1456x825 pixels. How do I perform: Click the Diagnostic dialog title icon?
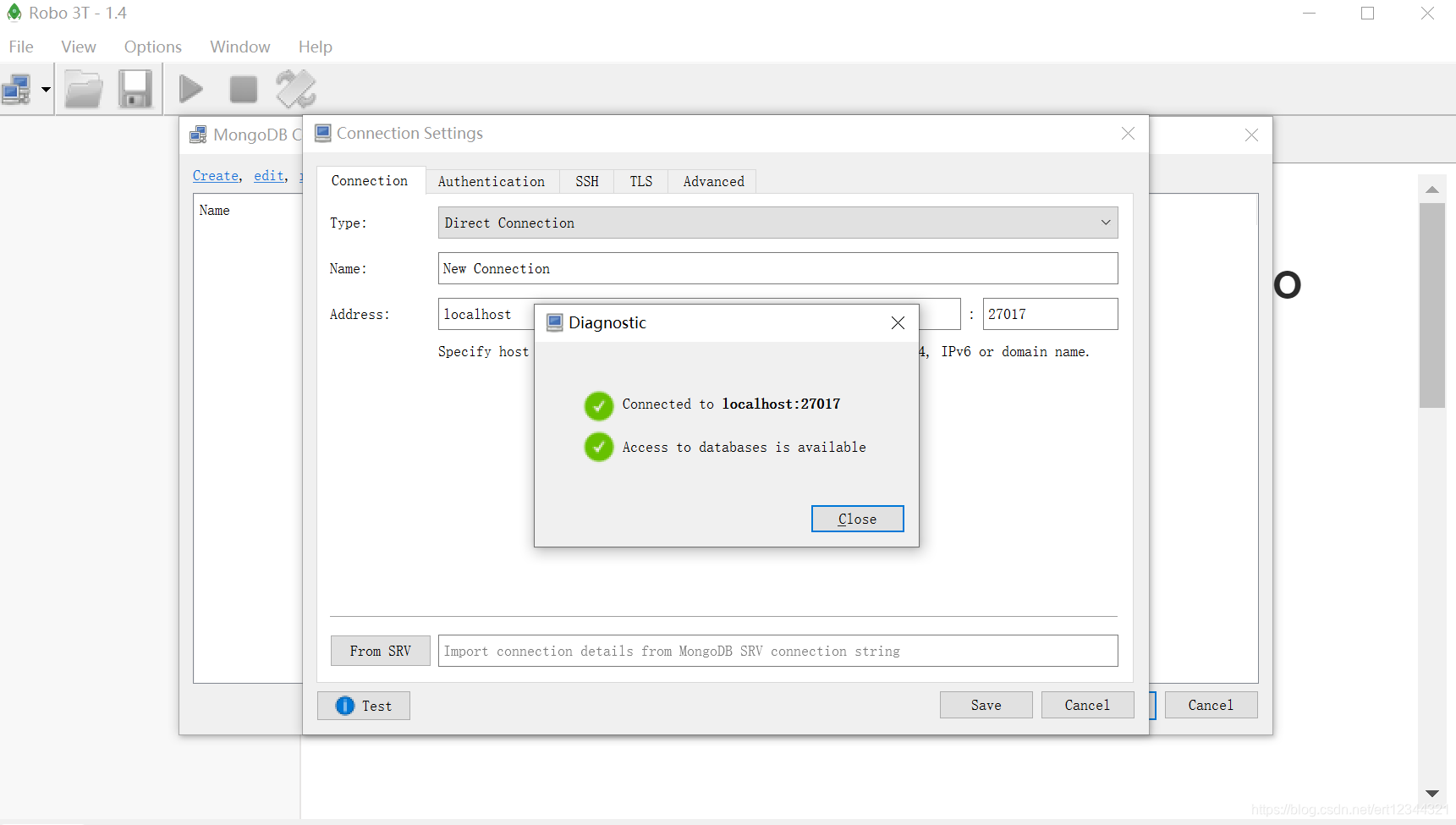click(555, 322)
